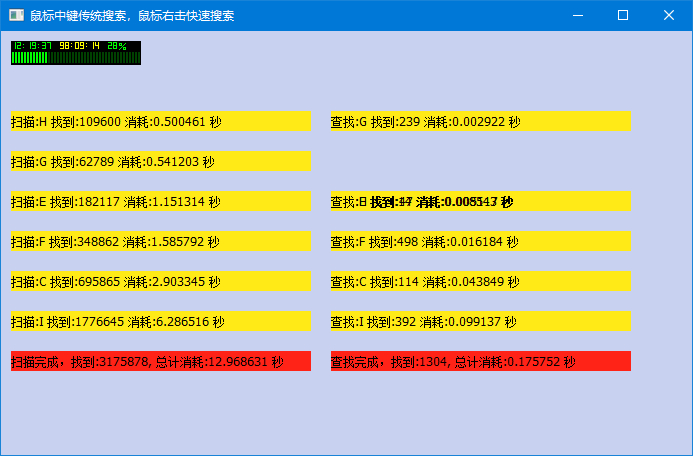Select the row '查找:F 找到:498'

point(481,241)
